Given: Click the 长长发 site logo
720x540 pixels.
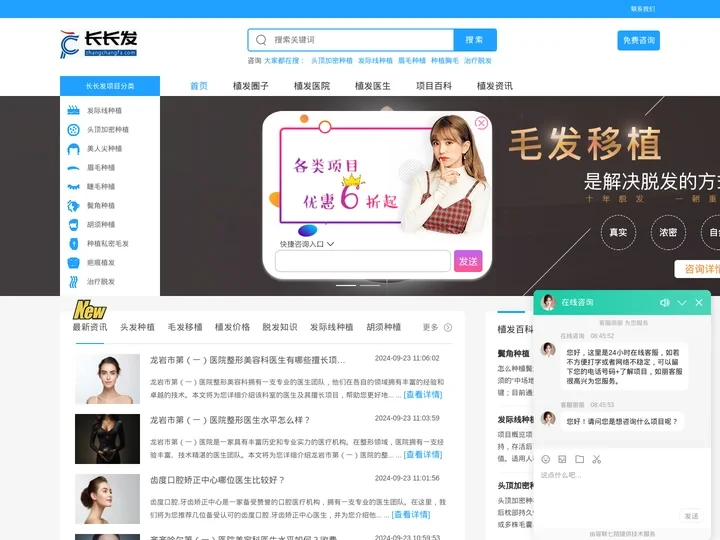Looking at the screenshot, I should tap(98, 44).
